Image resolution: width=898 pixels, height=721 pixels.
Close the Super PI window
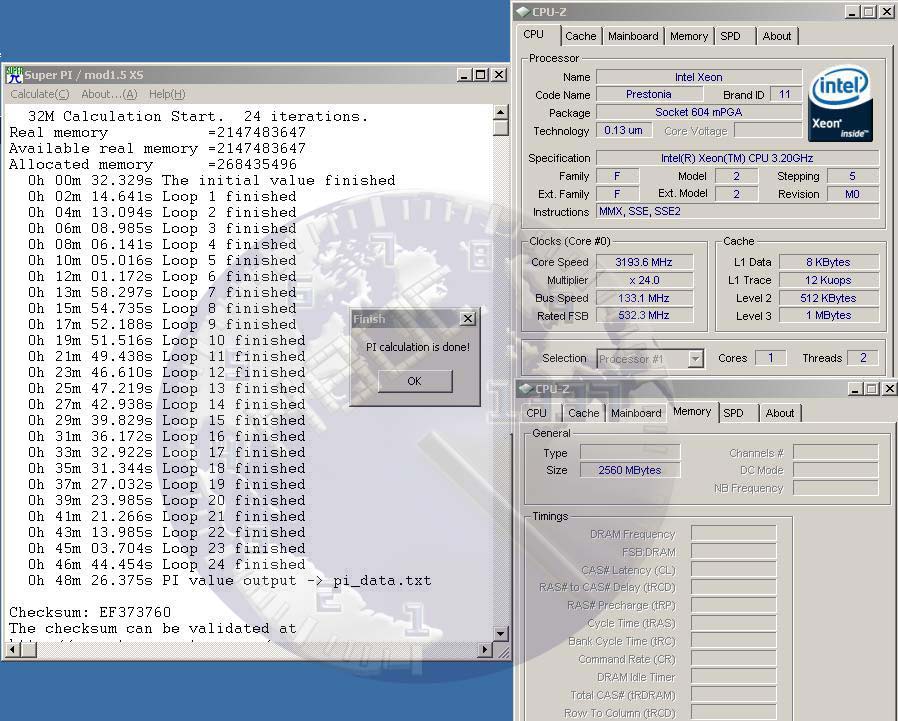[499, 75]
